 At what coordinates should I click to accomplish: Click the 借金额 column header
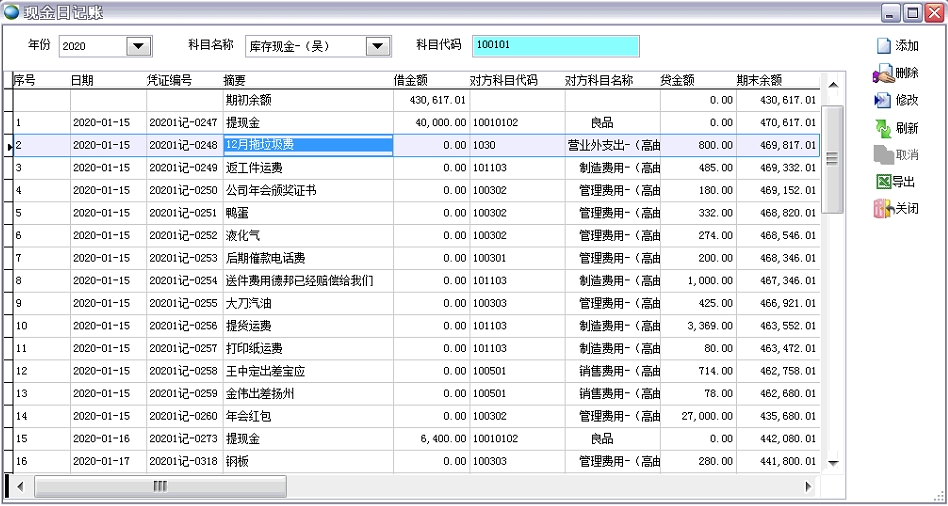point(411,80)
